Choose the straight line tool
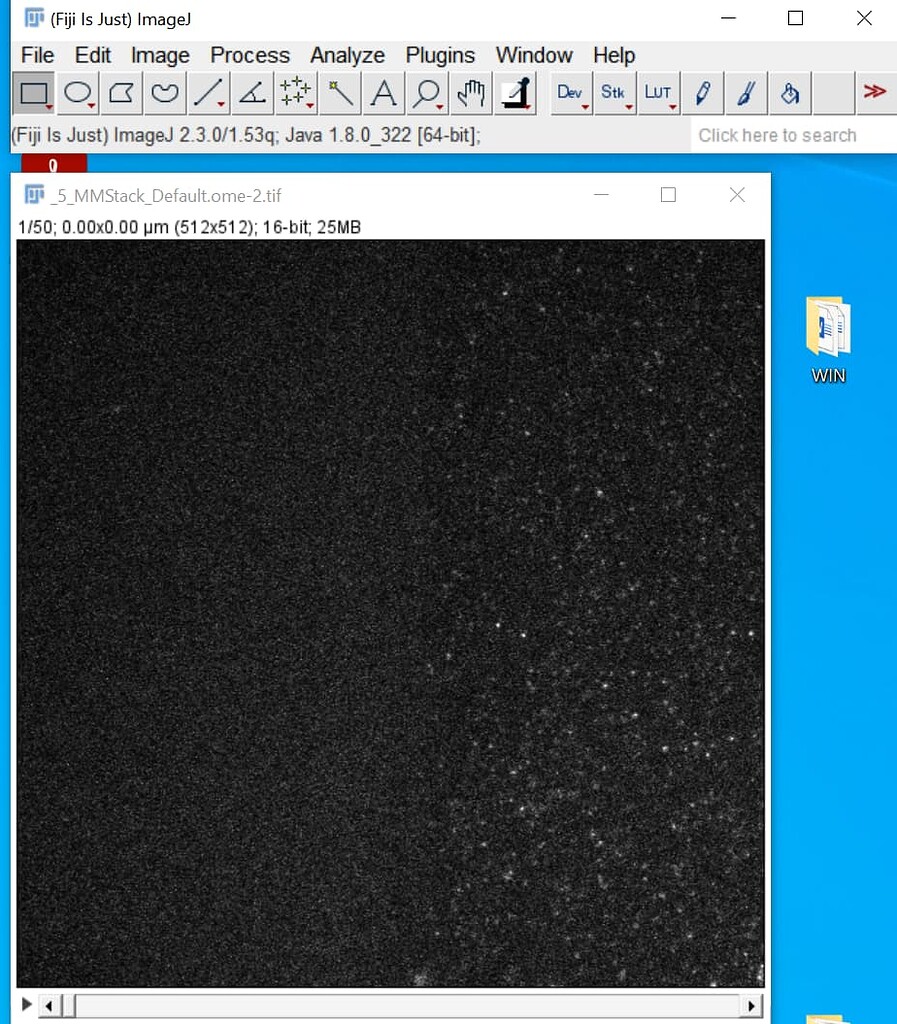Viewport: 897px width, 1024px height. point(207,93)
